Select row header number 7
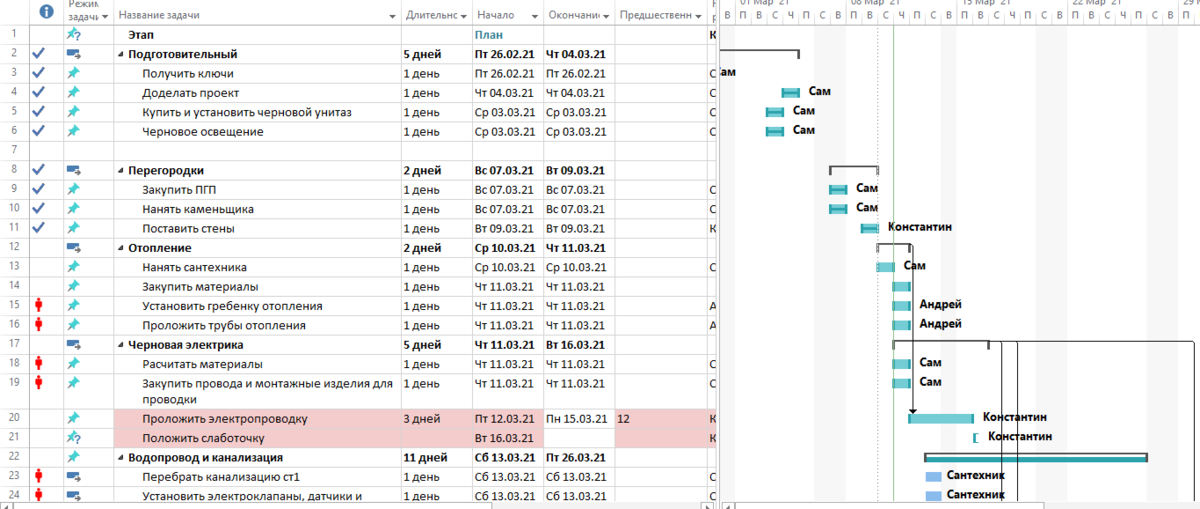Viewport: 1200px width, 509px height. click(14, 151)
